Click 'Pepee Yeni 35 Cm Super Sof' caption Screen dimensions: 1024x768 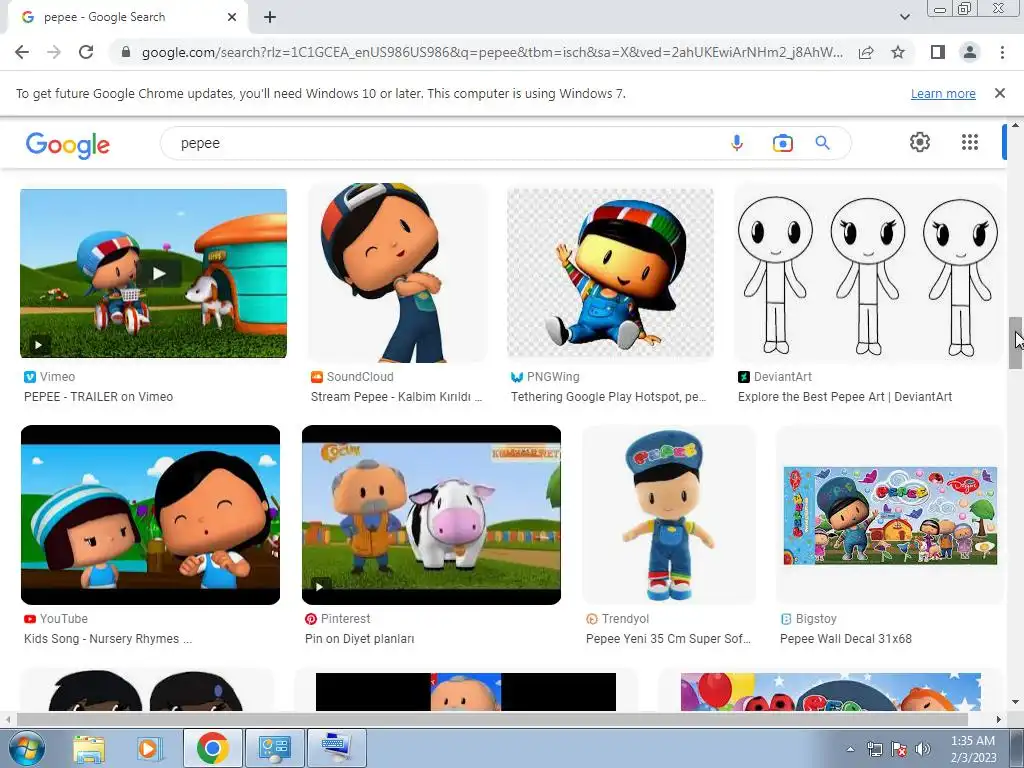(x=668, y=639)
